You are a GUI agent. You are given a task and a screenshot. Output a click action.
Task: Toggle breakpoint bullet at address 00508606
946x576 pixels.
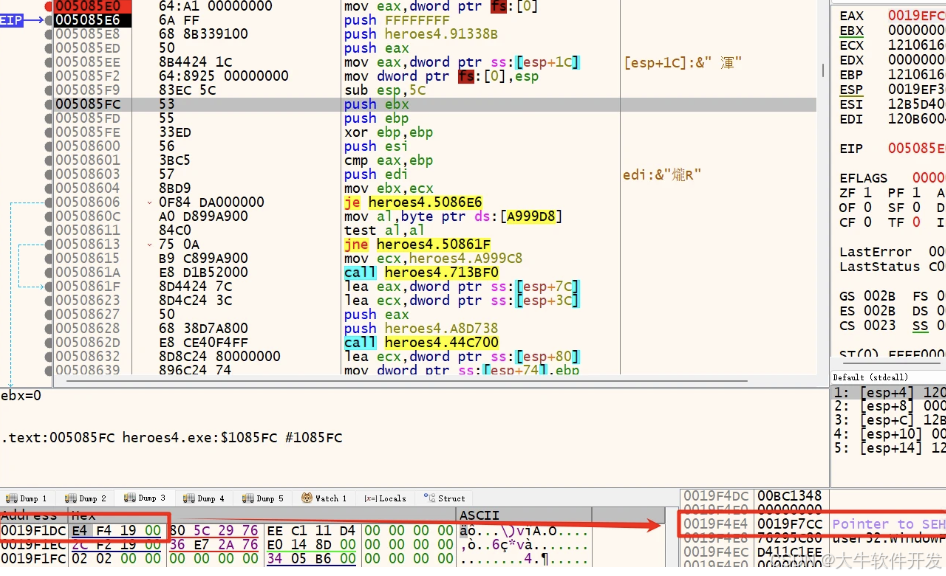pyautogui.click(x=48, y=202)
